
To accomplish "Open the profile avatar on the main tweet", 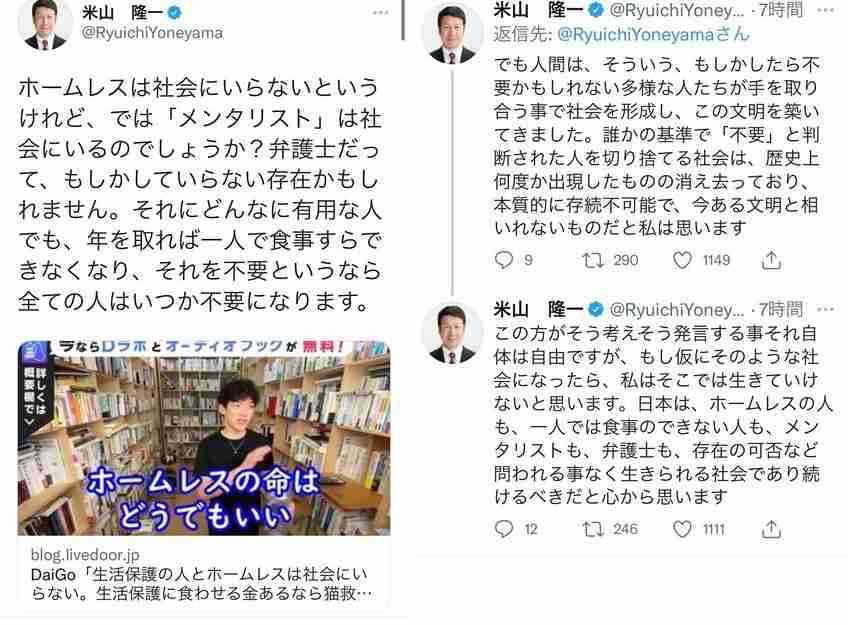I will [44, 24].
